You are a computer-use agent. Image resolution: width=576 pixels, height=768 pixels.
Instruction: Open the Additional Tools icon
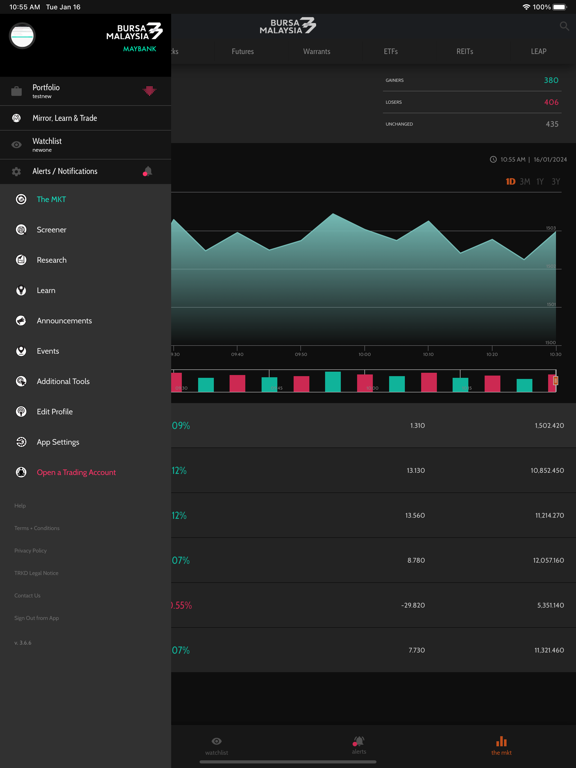click(x=21, y=382)
